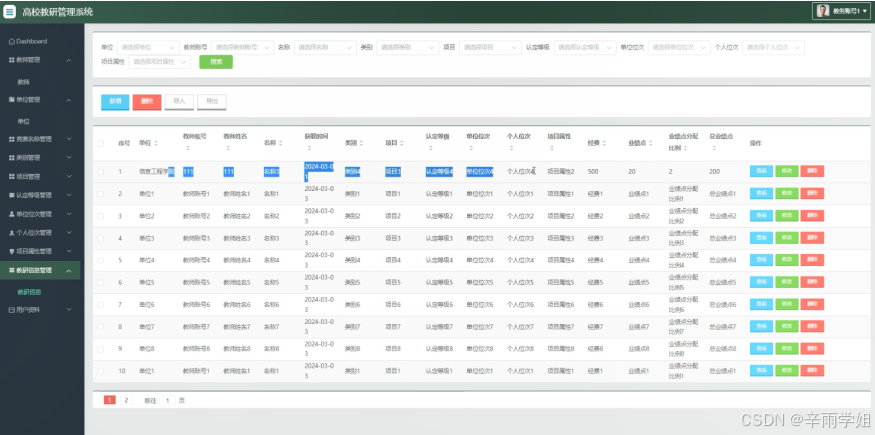Click the blue 新增 button
The width and height of the screenshot is (875, 435).
pyautogui.click(x=115, y=102)
